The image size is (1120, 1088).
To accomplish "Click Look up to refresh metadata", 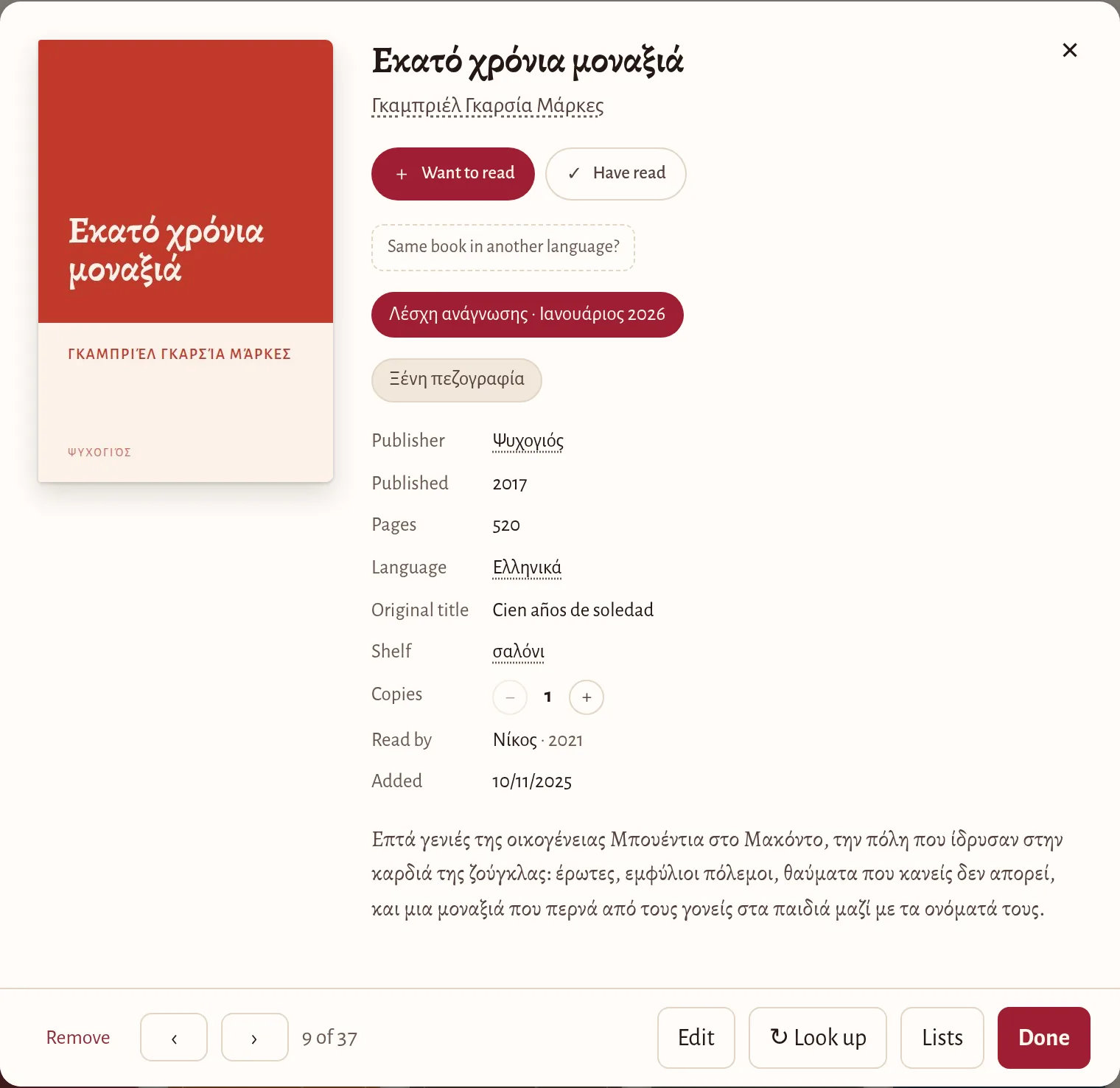I will coord(818,1037).
